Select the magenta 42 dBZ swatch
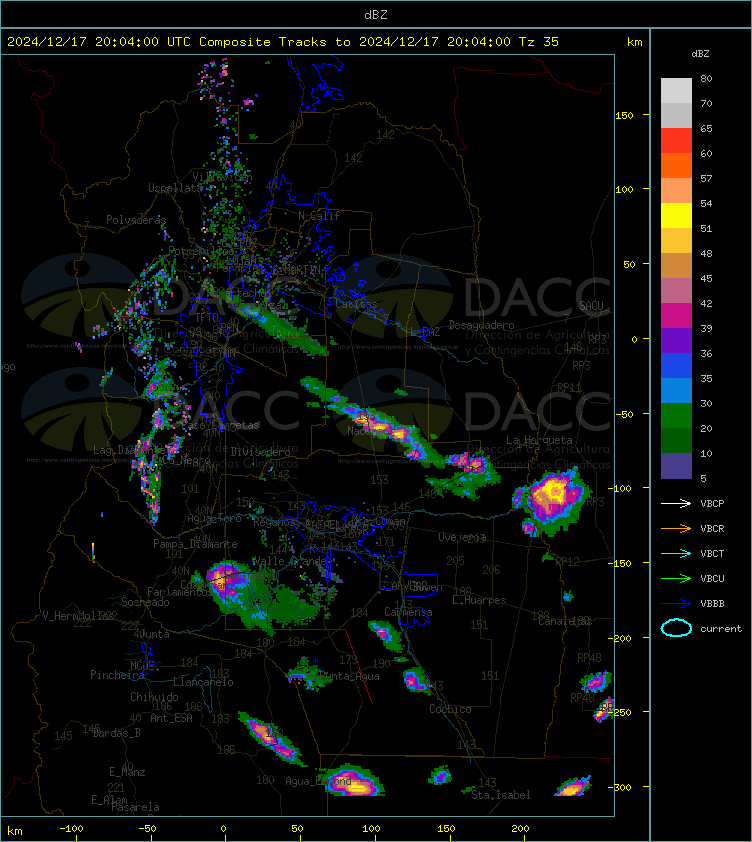 click(x=676, y=315)
